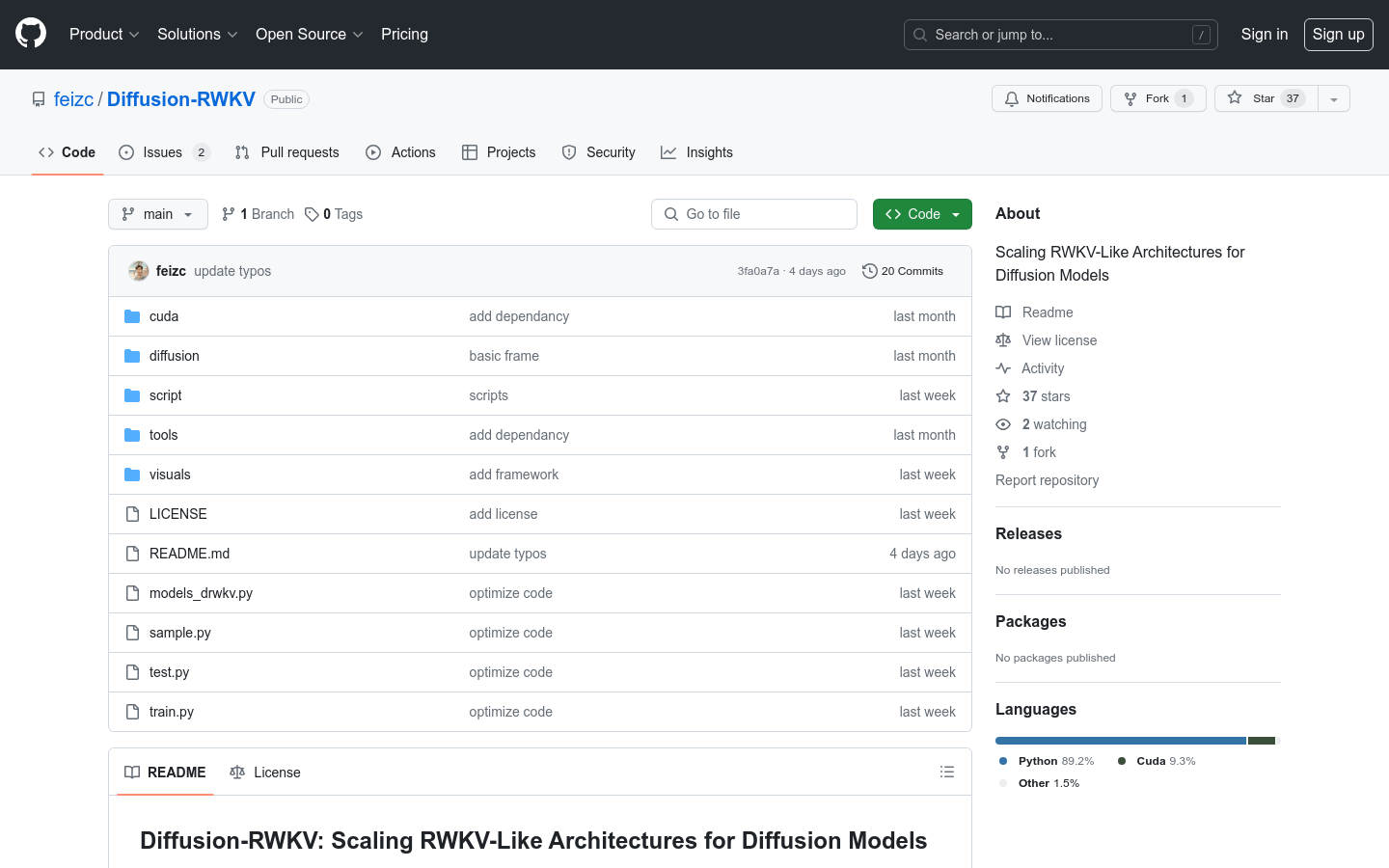The height and width of the screenshot is (868, 1389).
Task: Click the star icon beside 37 stars
Action: [1003, 396]
